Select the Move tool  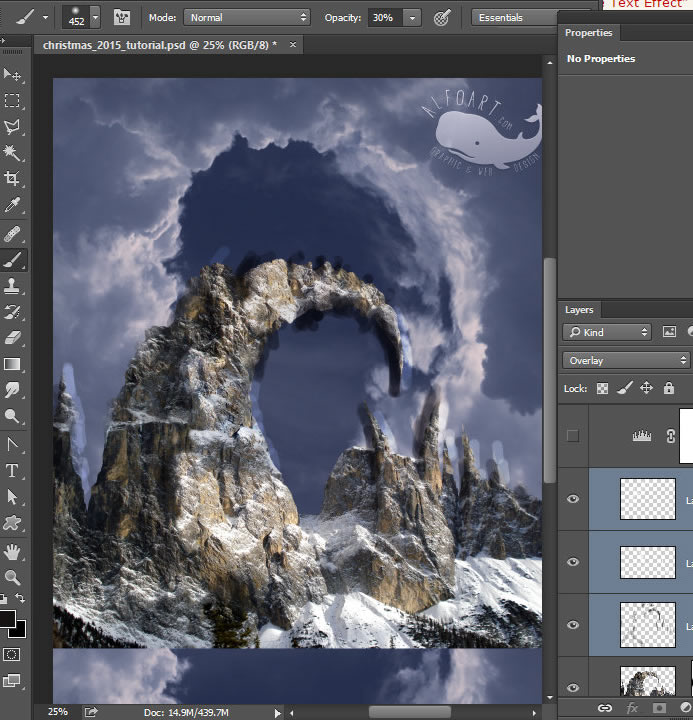pyautogui.click(x=13, y=75)
